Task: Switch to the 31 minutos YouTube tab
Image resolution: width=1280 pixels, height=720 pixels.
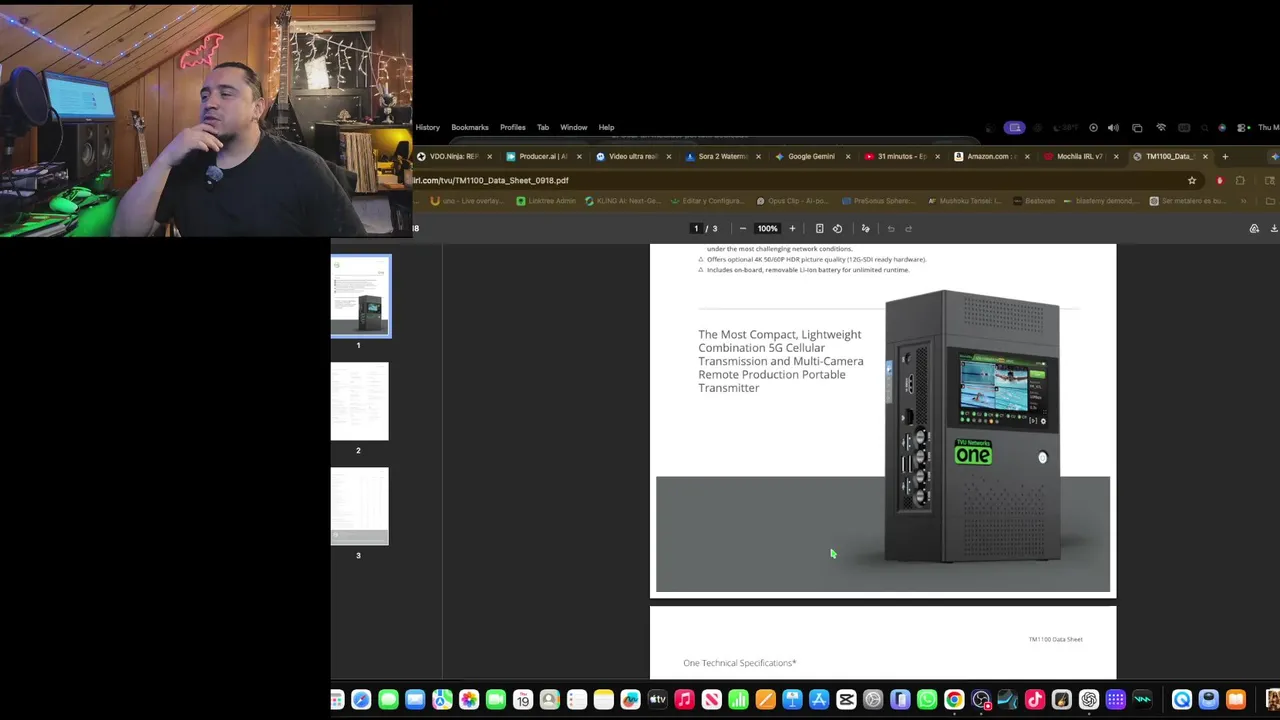Action: [901, 156]
